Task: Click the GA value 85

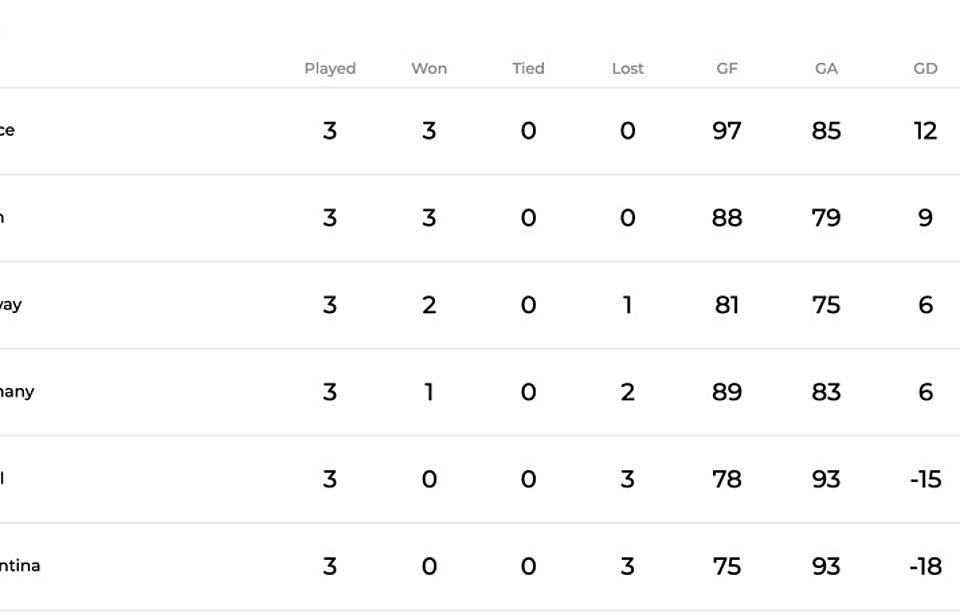Action: [x=826, y=131]
